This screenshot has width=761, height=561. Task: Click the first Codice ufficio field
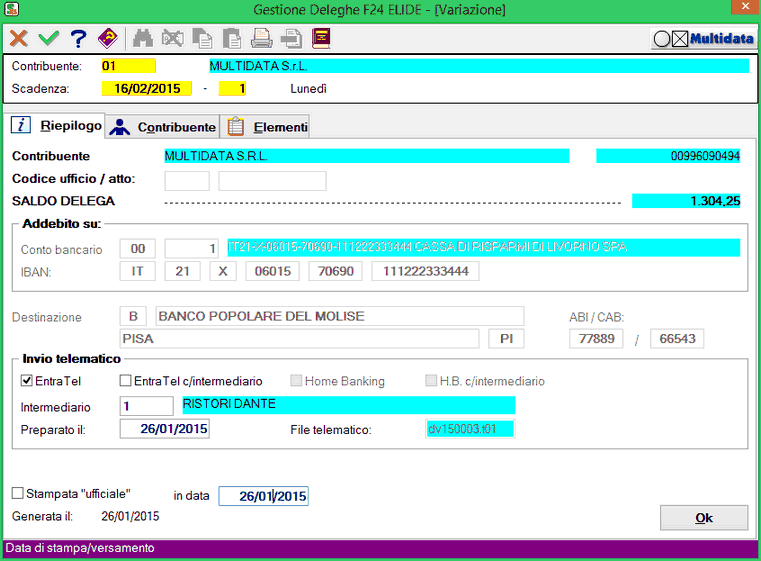pos(187,181)
